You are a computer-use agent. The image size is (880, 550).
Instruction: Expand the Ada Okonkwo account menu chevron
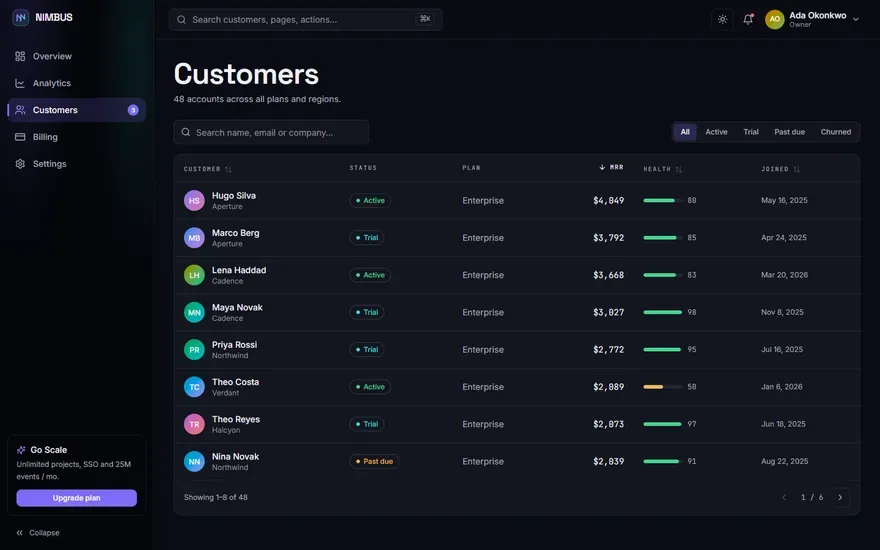pos(855,19)
